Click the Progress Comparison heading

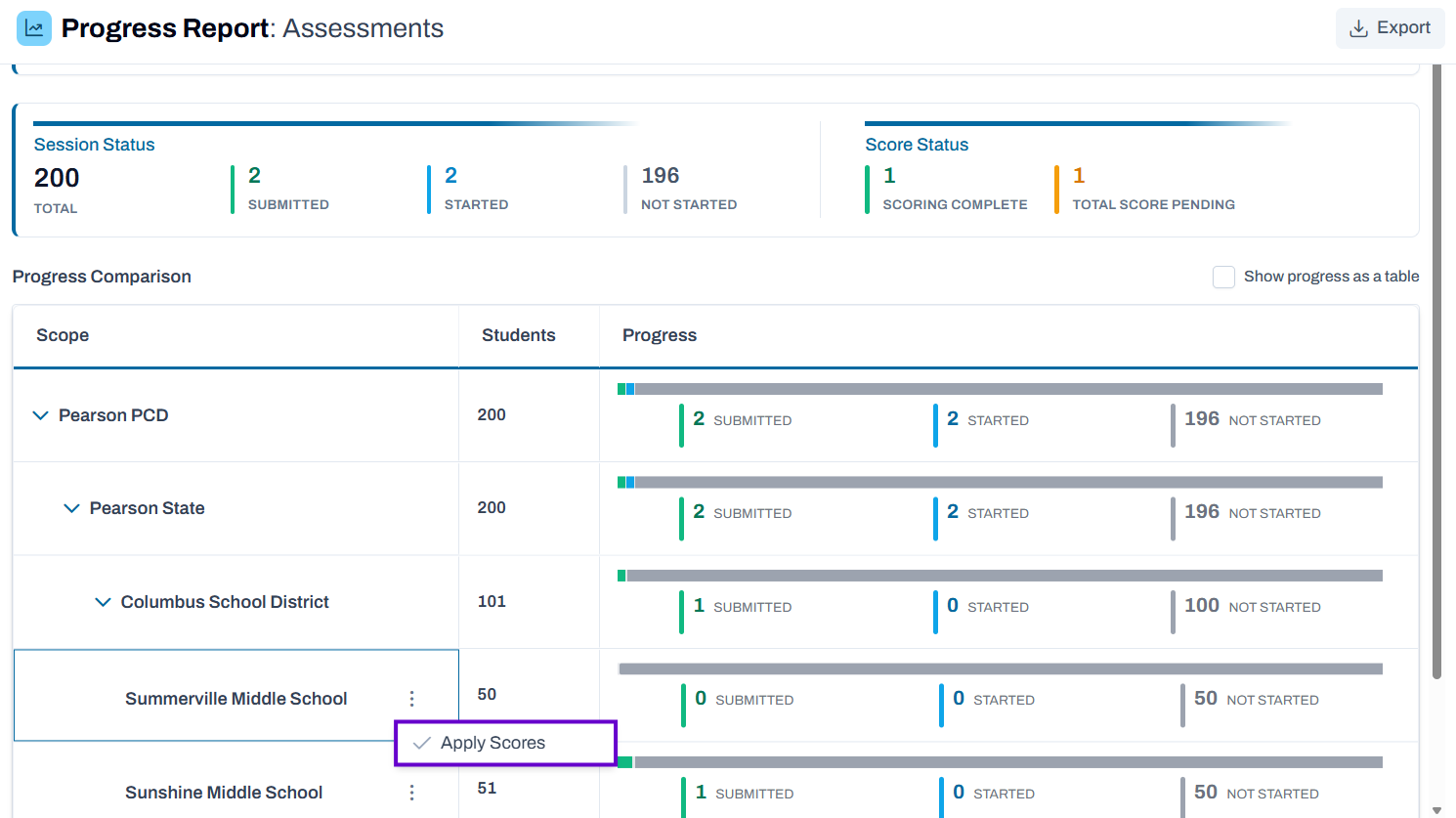[102, 277]
